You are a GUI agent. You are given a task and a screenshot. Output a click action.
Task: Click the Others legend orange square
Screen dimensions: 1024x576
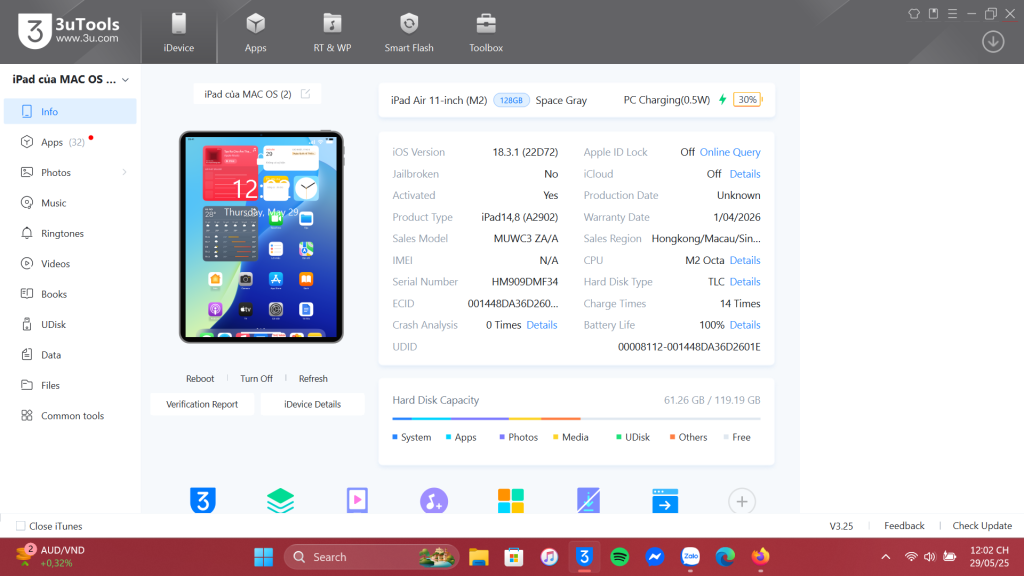point(672,437)
